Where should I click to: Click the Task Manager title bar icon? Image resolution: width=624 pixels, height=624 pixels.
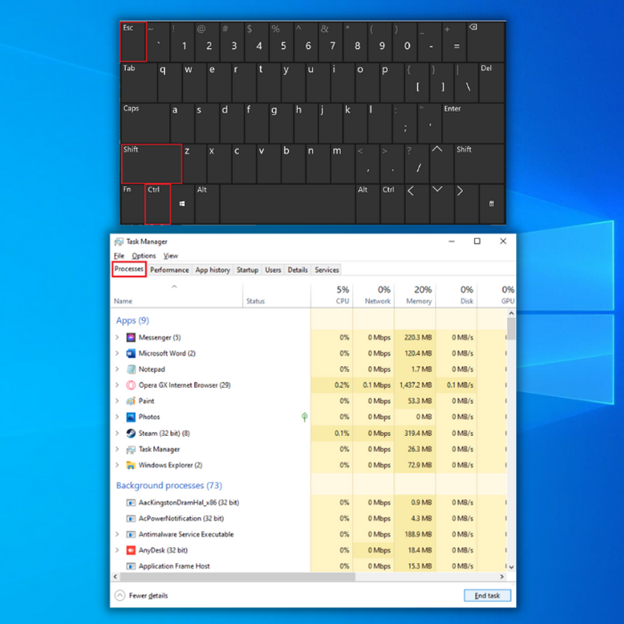(x=119, y=242)
